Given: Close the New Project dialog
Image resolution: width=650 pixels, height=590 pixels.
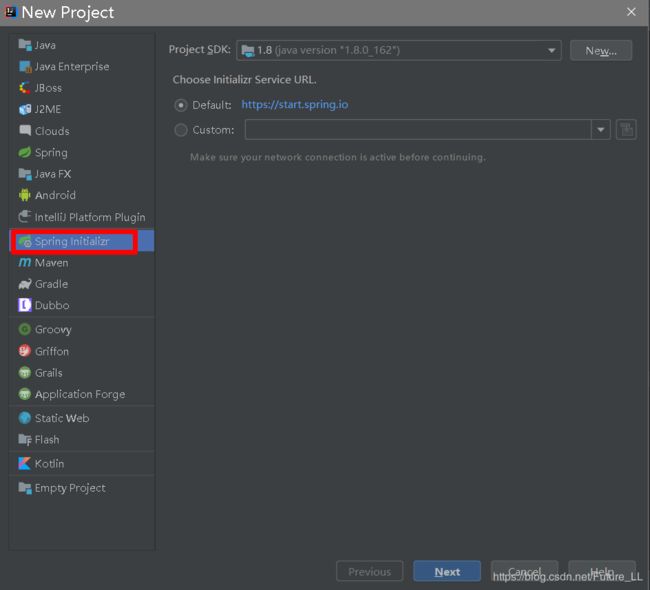Looking at the screenshot, I should (x=631, y=12).
